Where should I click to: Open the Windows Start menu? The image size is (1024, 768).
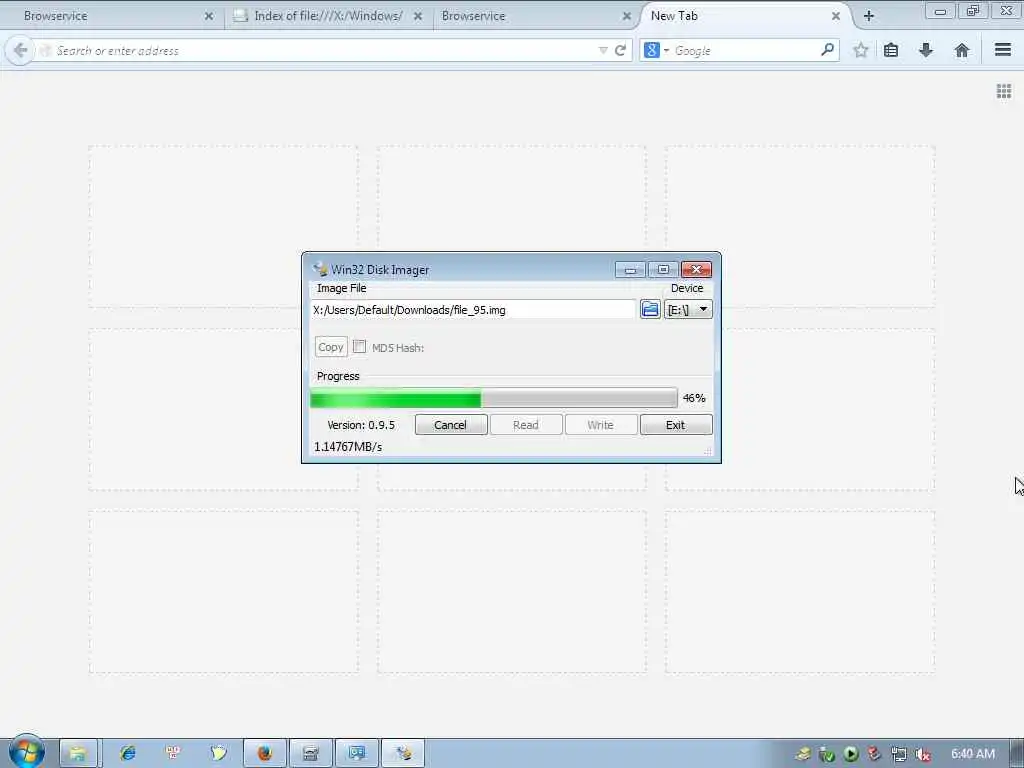point(26,752)
